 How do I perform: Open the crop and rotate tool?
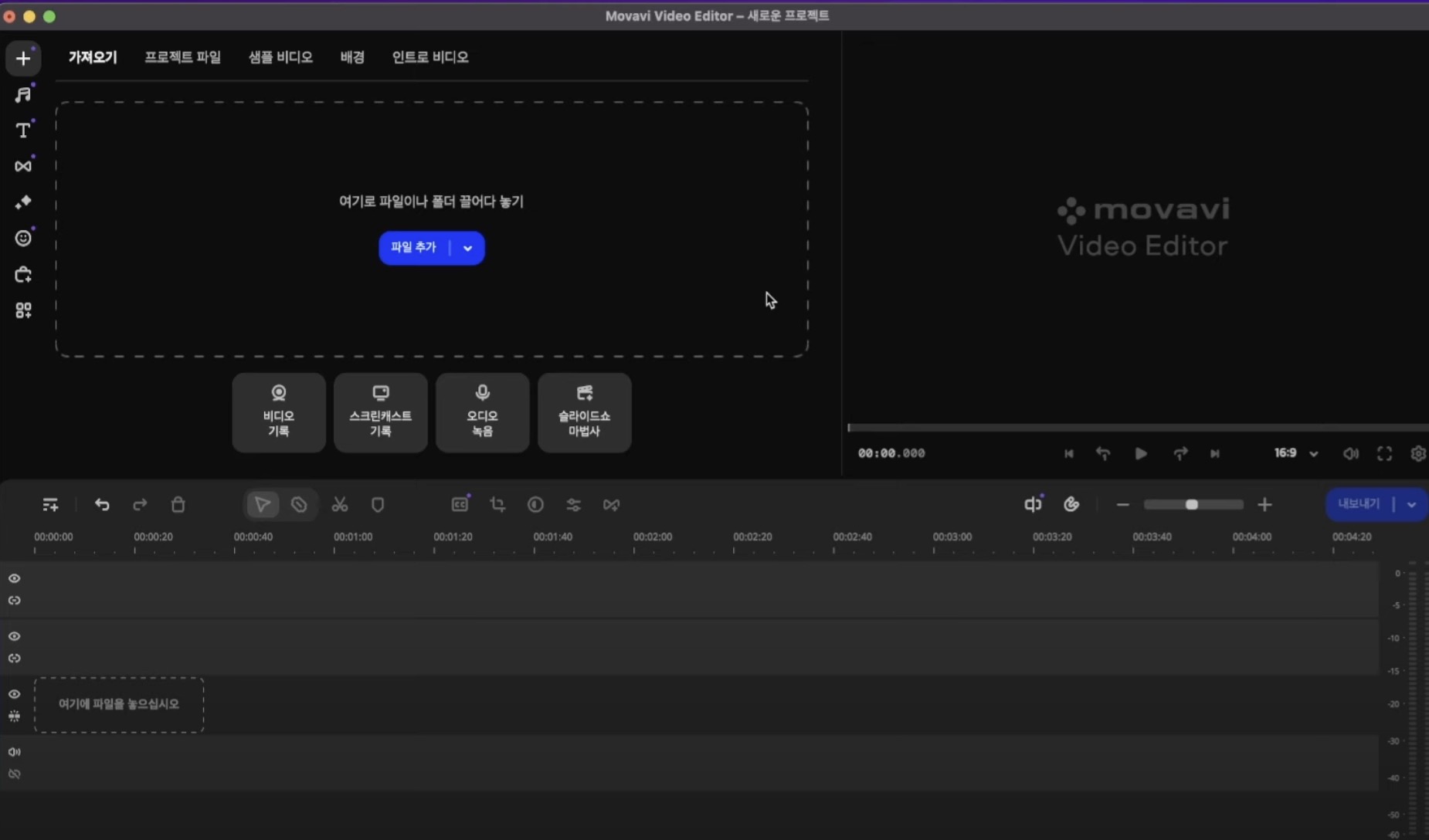[497, 505]
